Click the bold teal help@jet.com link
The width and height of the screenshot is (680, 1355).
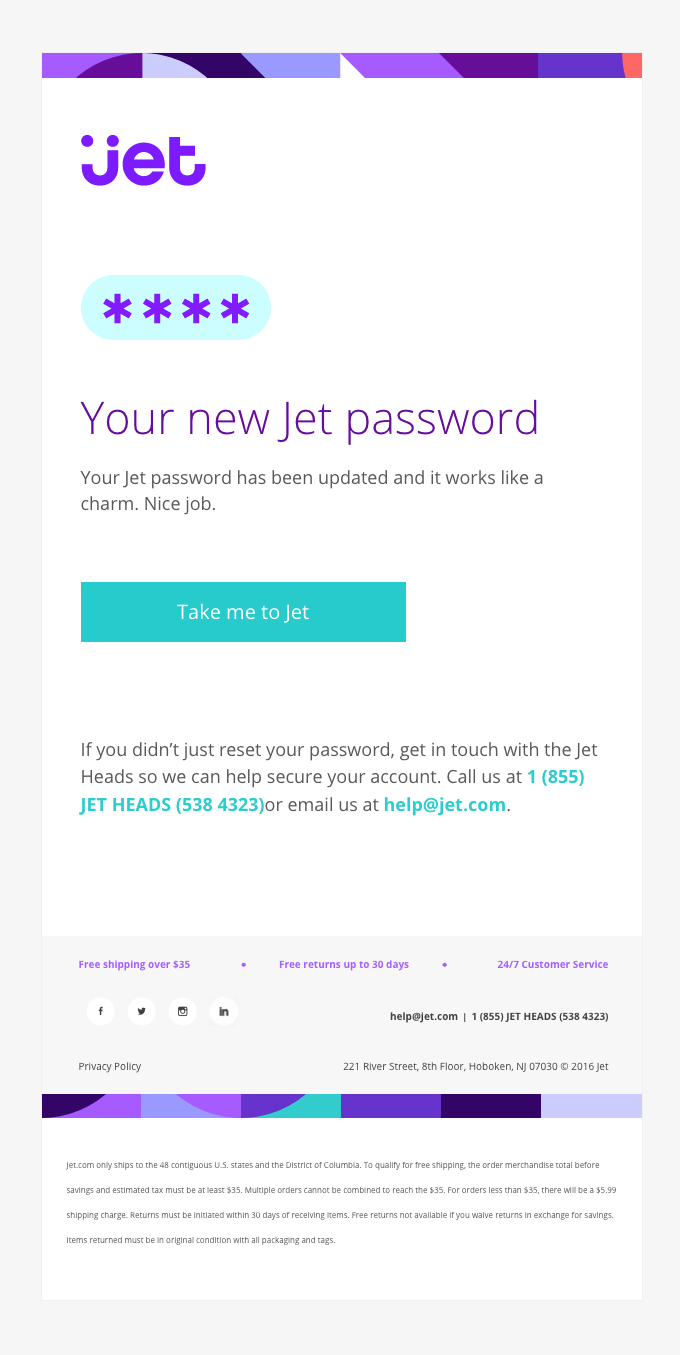pos(444,804)
